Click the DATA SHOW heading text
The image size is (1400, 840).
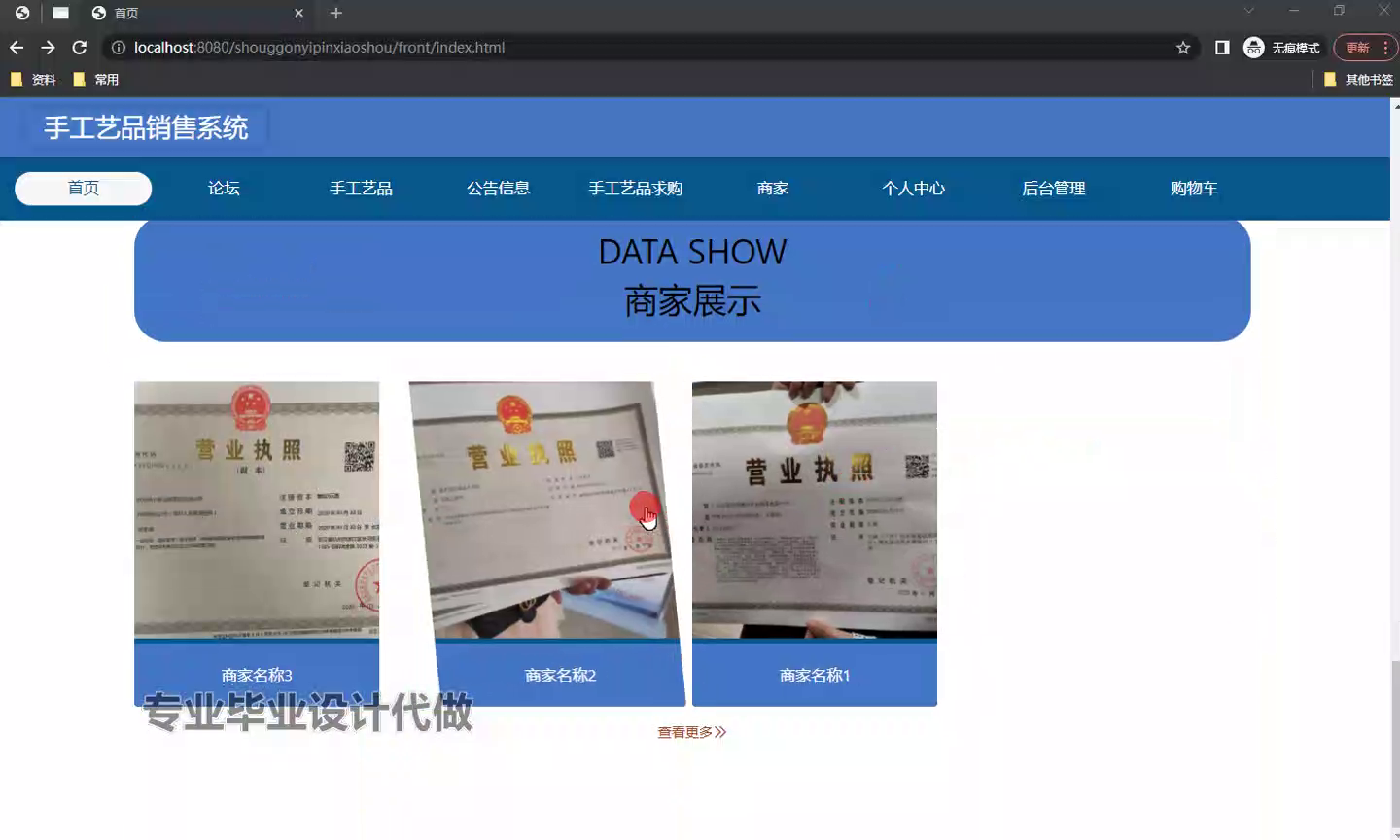click(x=692, y=252)
